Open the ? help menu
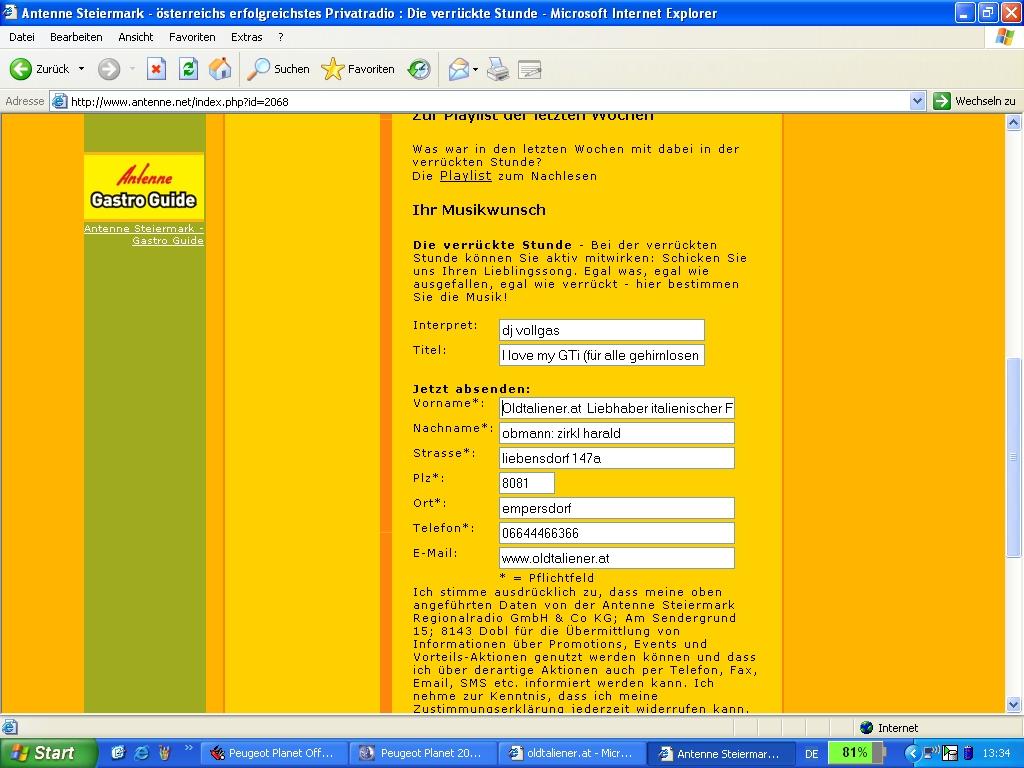 281,37
